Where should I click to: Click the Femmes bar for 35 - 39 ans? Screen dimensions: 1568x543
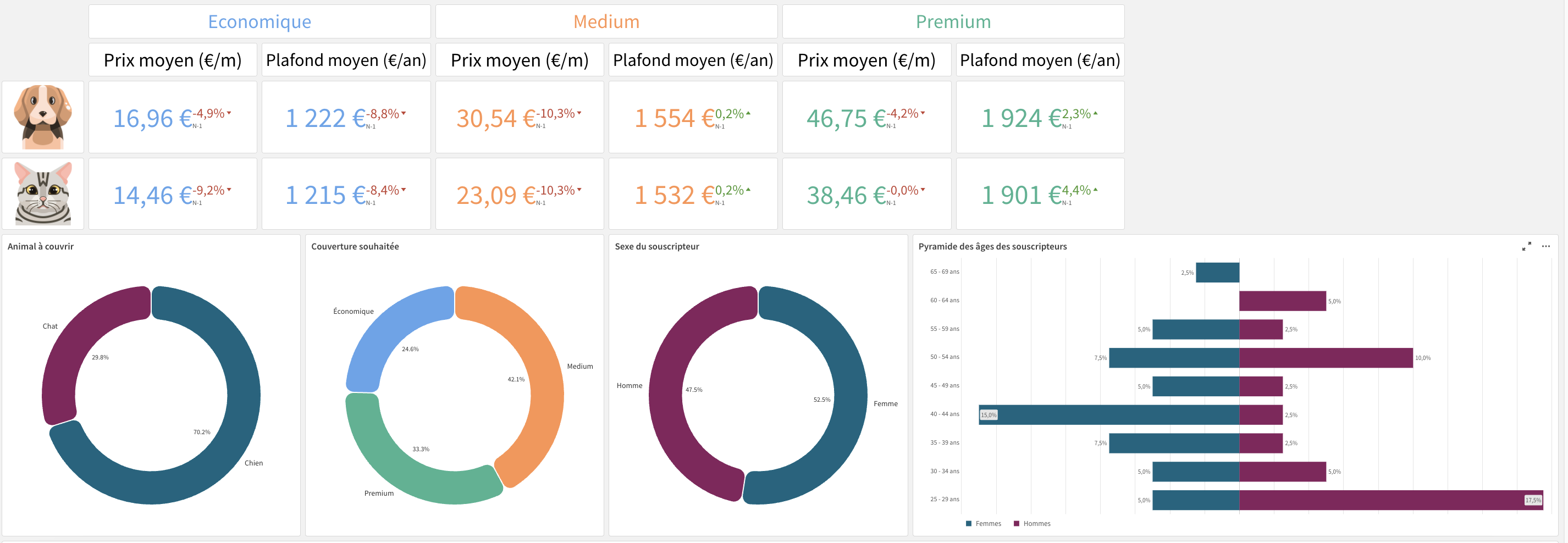[1174, 443]
